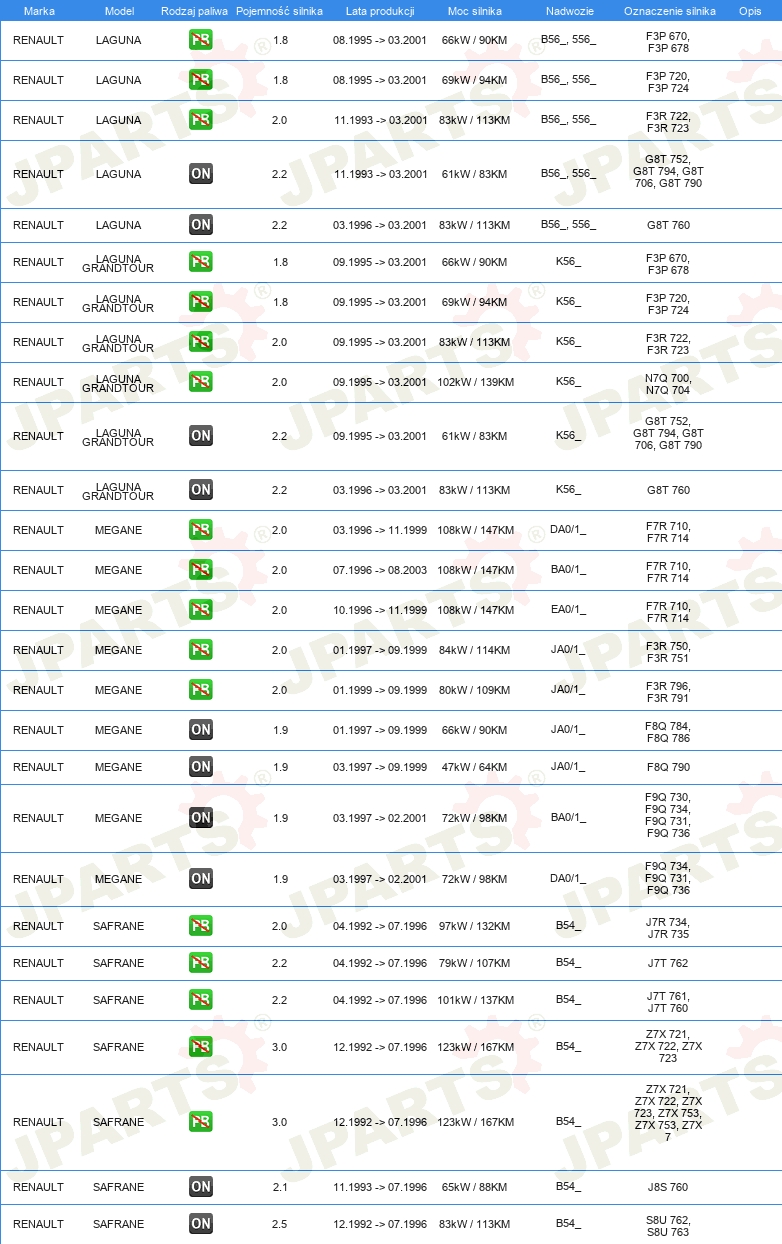Click the engine code J7T 761, J7T 760
The image size is (782, 1244).
click(668, 1002)
